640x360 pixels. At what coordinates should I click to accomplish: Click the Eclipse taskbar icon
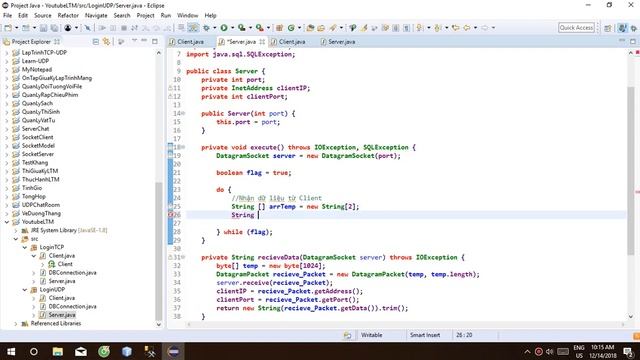coord(173,351)
